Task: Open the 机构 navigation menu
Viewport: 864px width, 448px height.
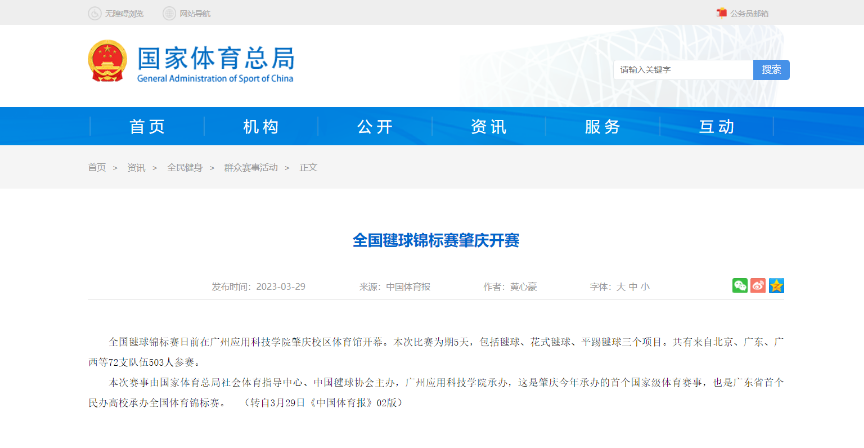Action: [261, 127]
